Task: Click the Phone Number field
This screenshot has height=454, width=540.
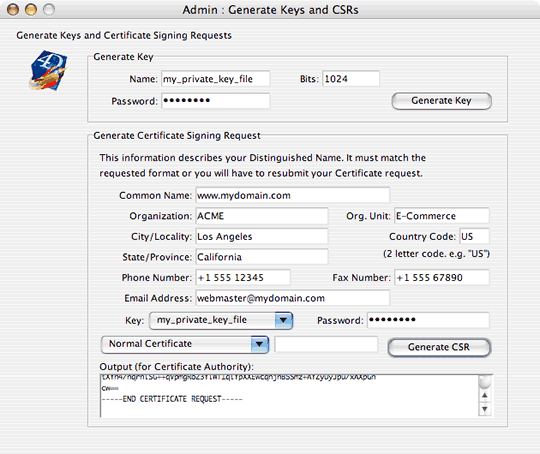Action: [x=243, y=277]
